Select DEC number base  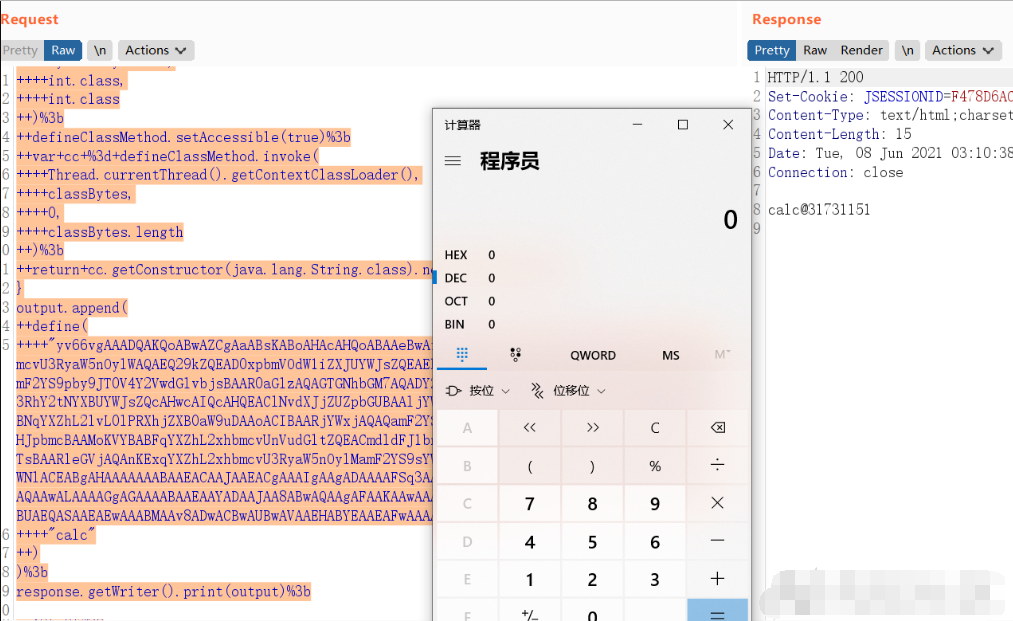[x=470, y=279]
